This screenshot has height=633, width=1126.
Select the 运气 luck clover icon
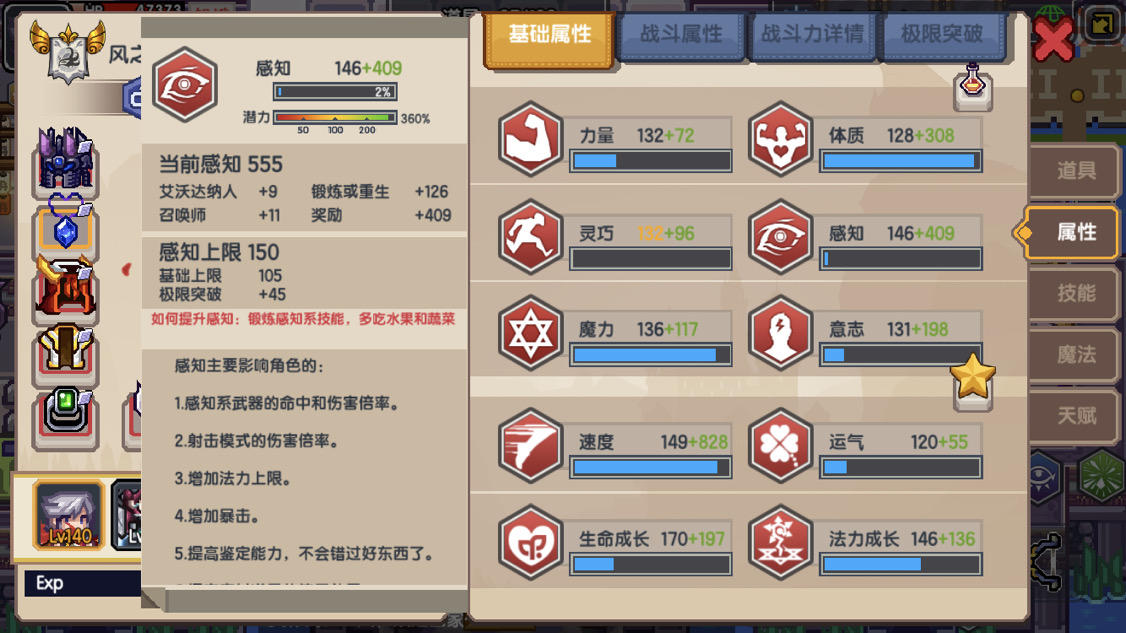click(x=780, y=445)
